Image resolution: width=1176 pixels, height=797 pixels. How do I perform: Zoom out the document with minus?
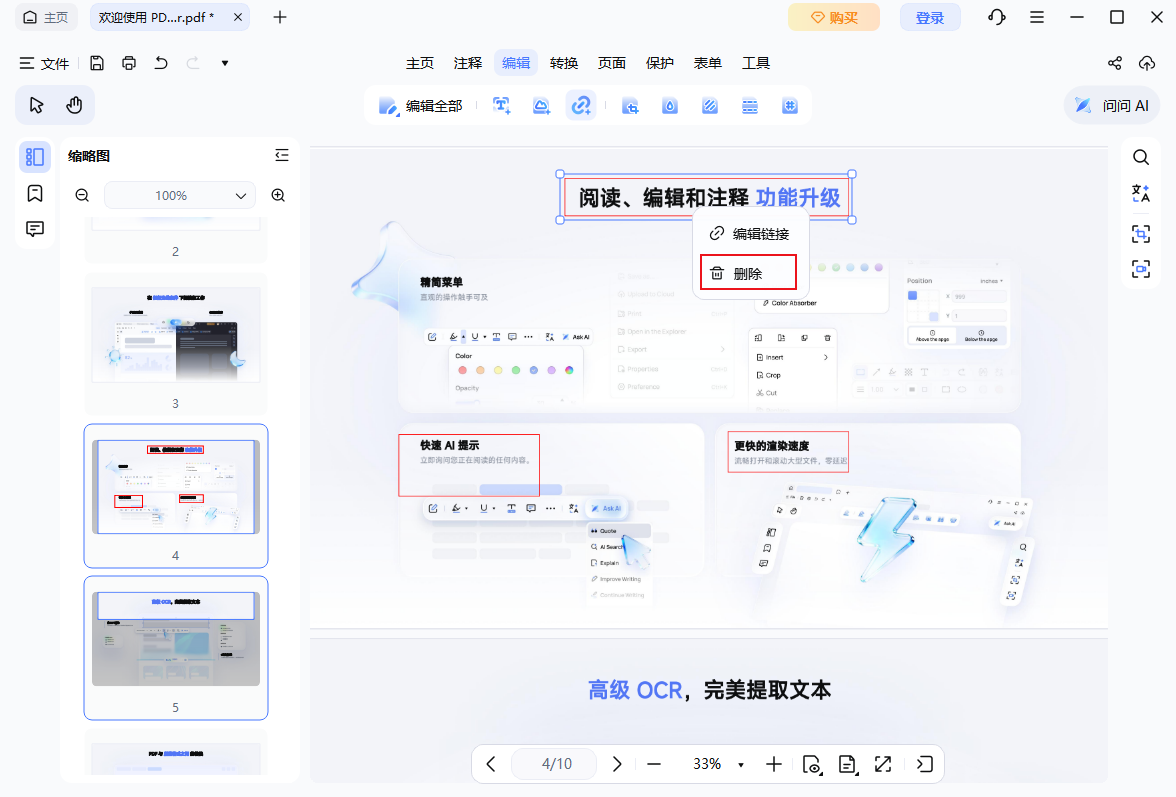(654, 764)
